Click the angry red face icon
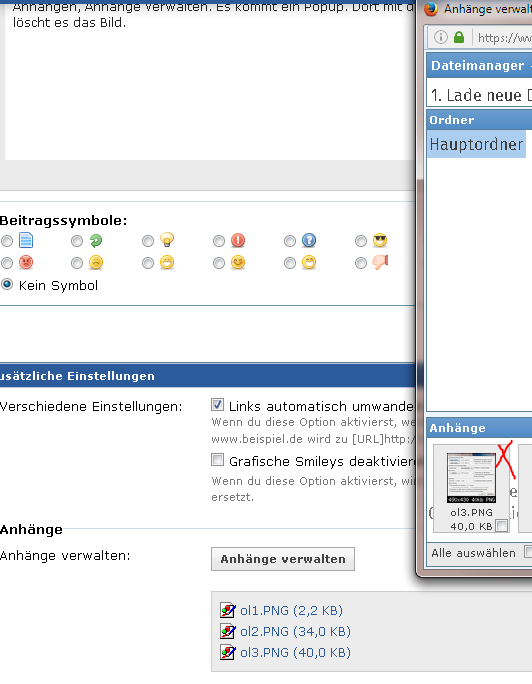Viewport: 532px width, 684px height. tap(26, 262)
